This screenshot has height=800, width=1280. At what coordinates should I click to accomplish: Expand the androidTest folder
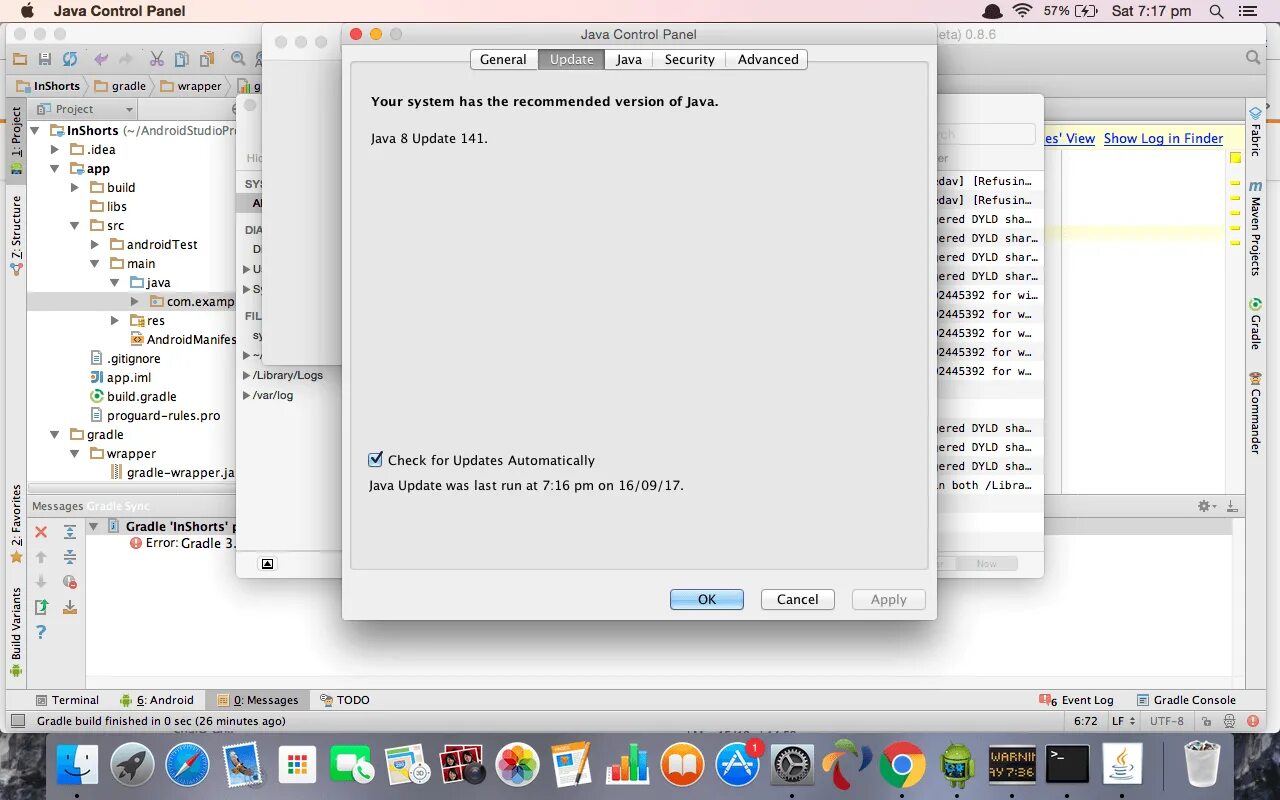(95, 245)
